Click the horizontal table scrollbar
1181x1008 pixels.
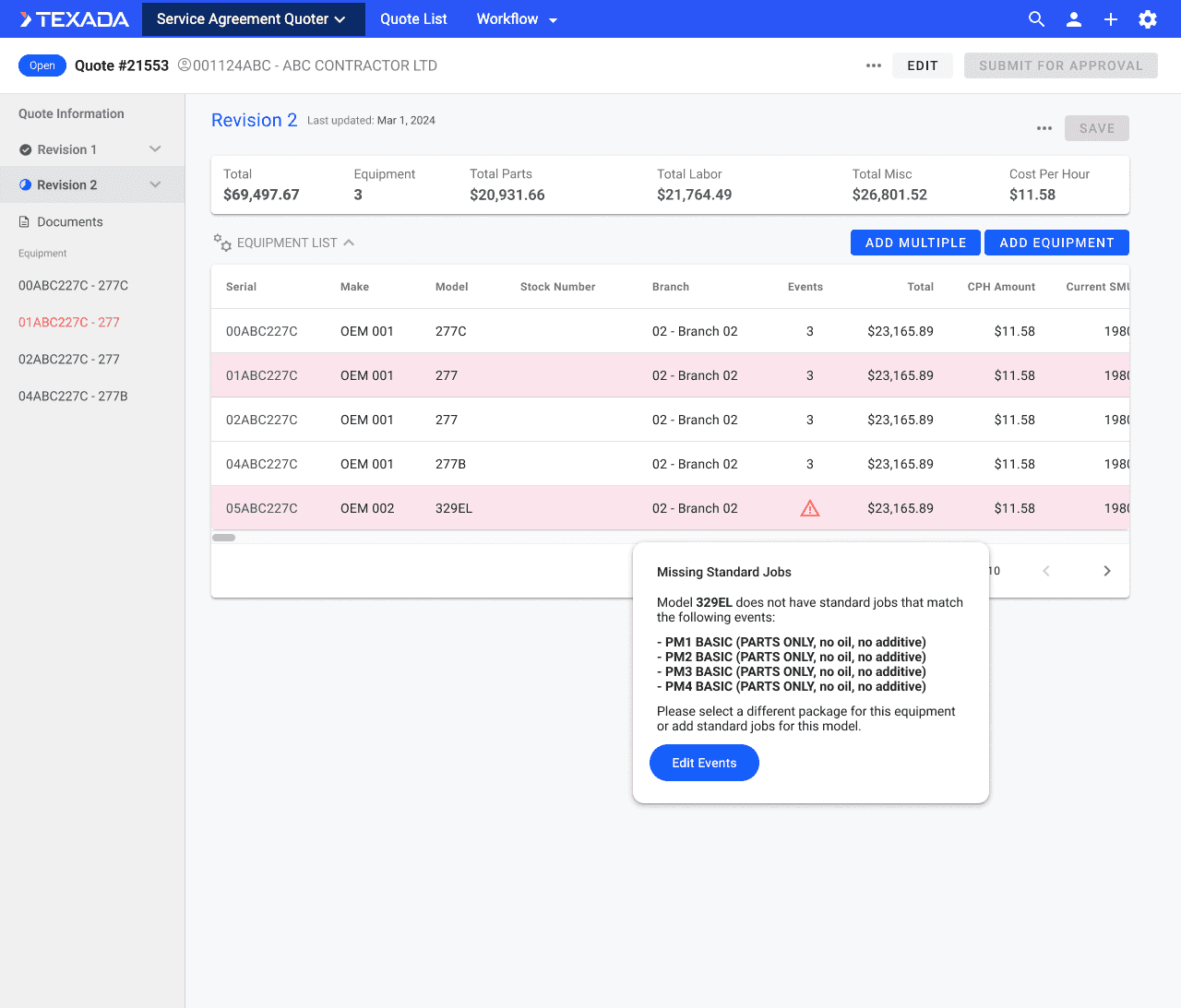(x=224, y=537)
